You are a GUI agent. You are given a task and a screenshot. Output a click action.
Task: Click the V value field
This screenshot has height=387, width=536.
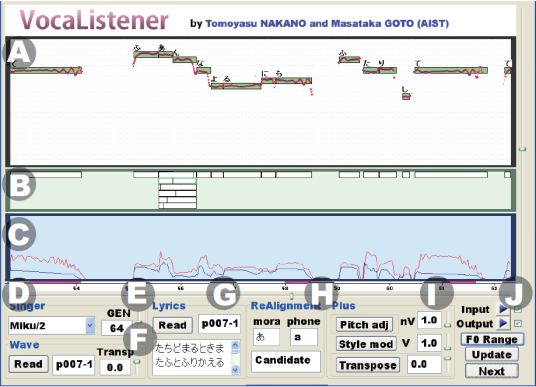coord(429,343)
